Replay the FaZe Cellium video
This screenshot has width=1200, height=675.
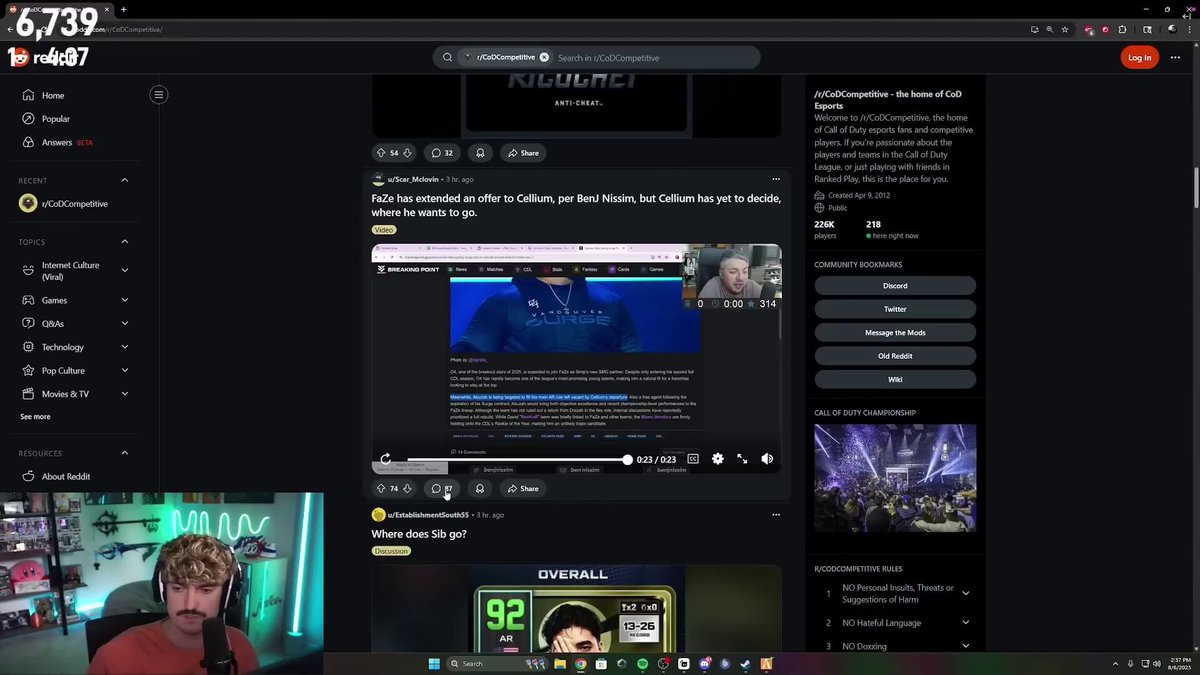(385, 459)
